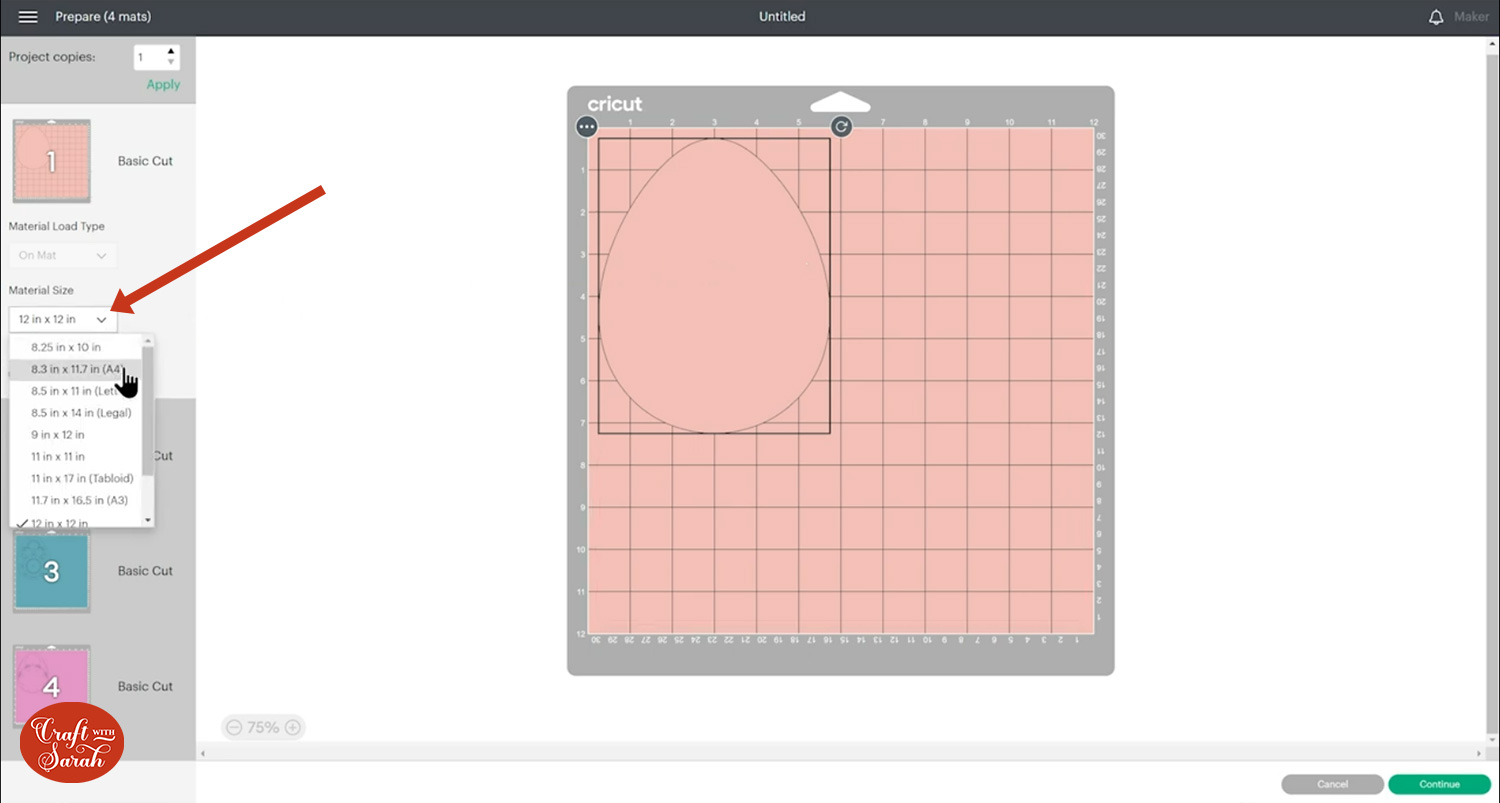Click the mat preview horizontal scrollbar
This screenshot has width=1500, height=803.
[x=840, y=752]
